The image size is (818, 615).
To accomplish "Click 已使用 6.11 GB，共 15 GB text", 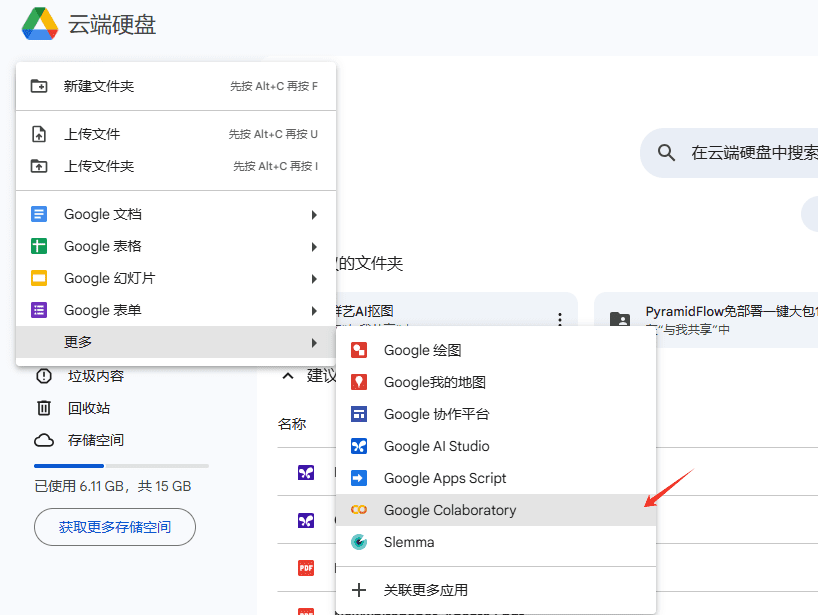I will click(x=113, y=487).
